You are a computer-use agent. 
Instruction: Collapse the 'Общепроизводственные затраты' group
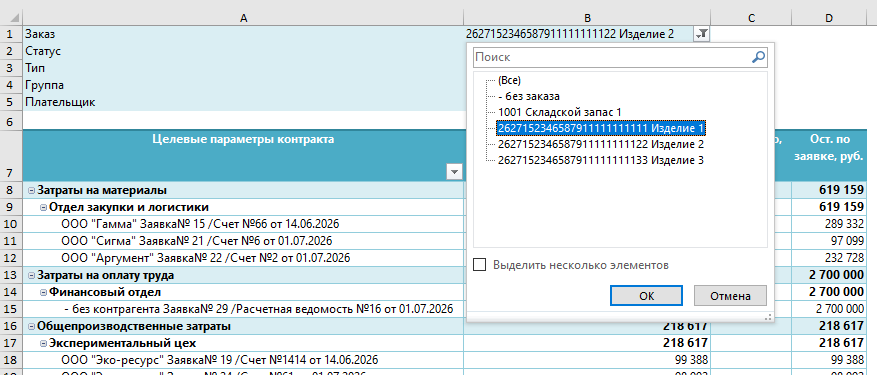point(31,326)
